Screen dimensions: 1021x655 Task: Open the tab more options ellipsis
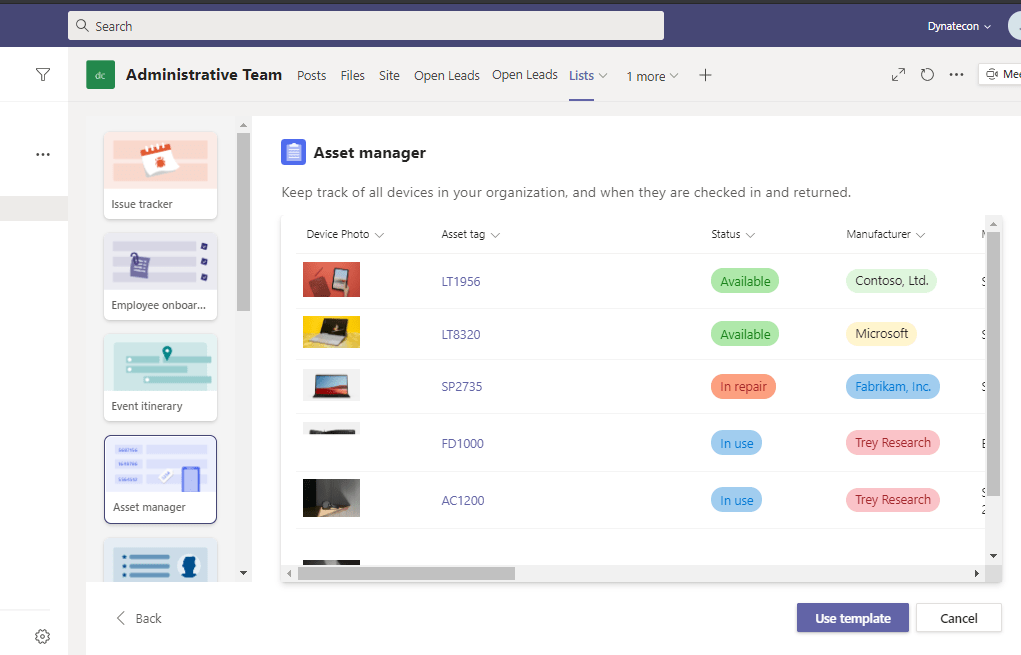tap(956, 75)
